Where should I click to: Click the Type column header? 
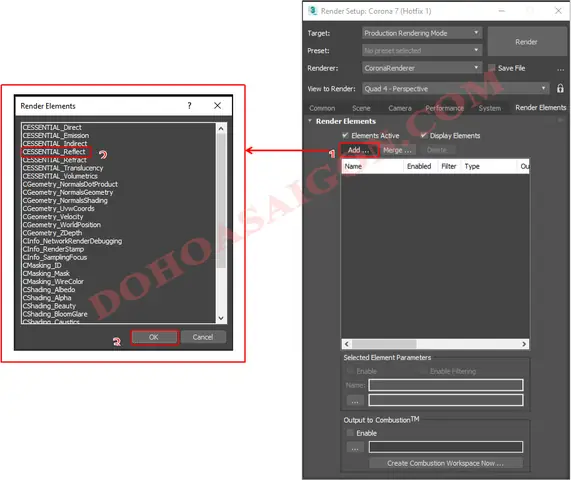point(488,166)
